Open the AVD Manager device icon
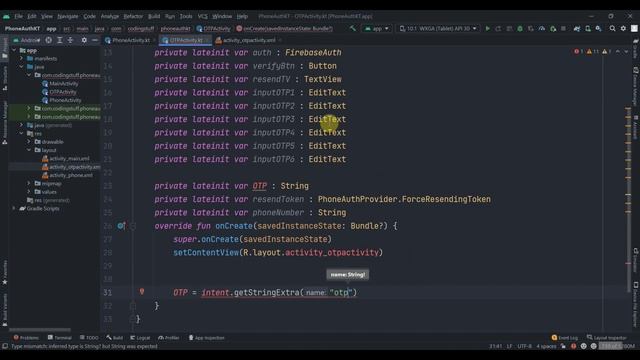Viewport: 640px width, 360px height. 588,29
